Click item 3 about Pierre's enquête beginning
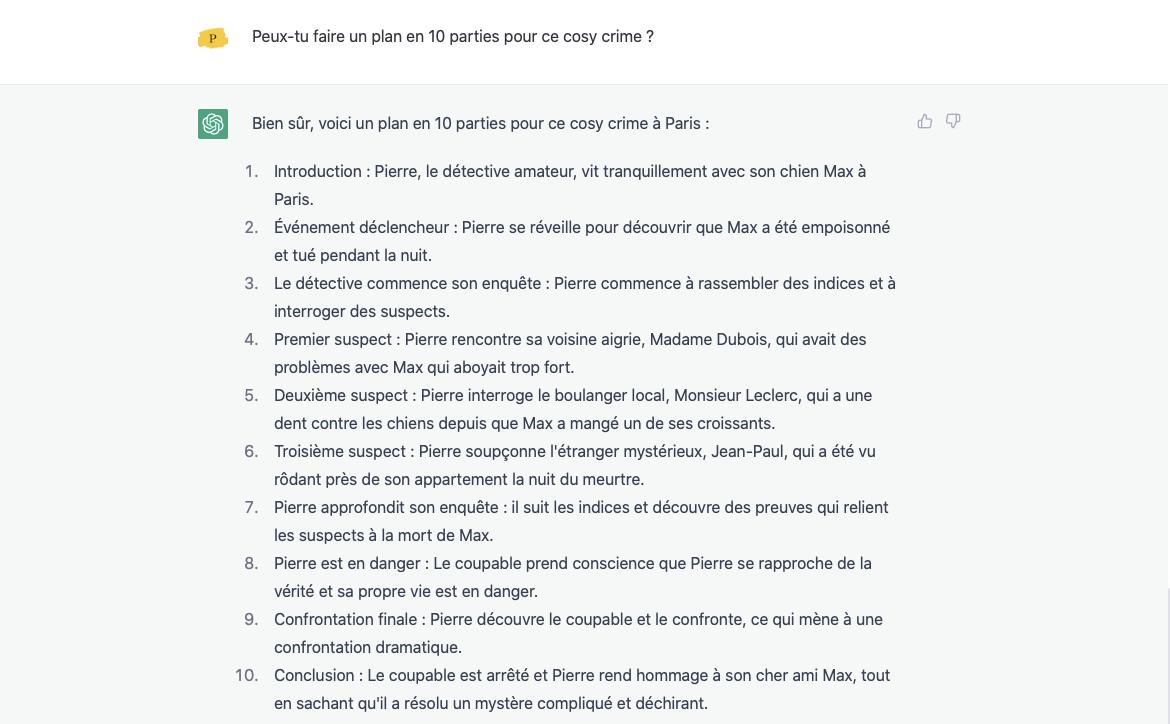This screenshot has height=724, width=1170. click(584, 297)
